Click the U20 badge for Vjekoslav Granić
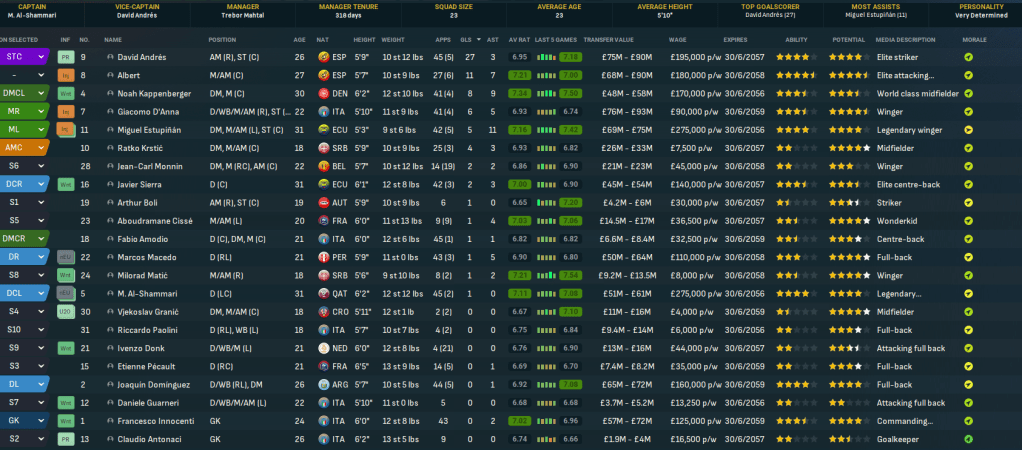Viewport: 1022px width, 450px height. pos(64,311)
